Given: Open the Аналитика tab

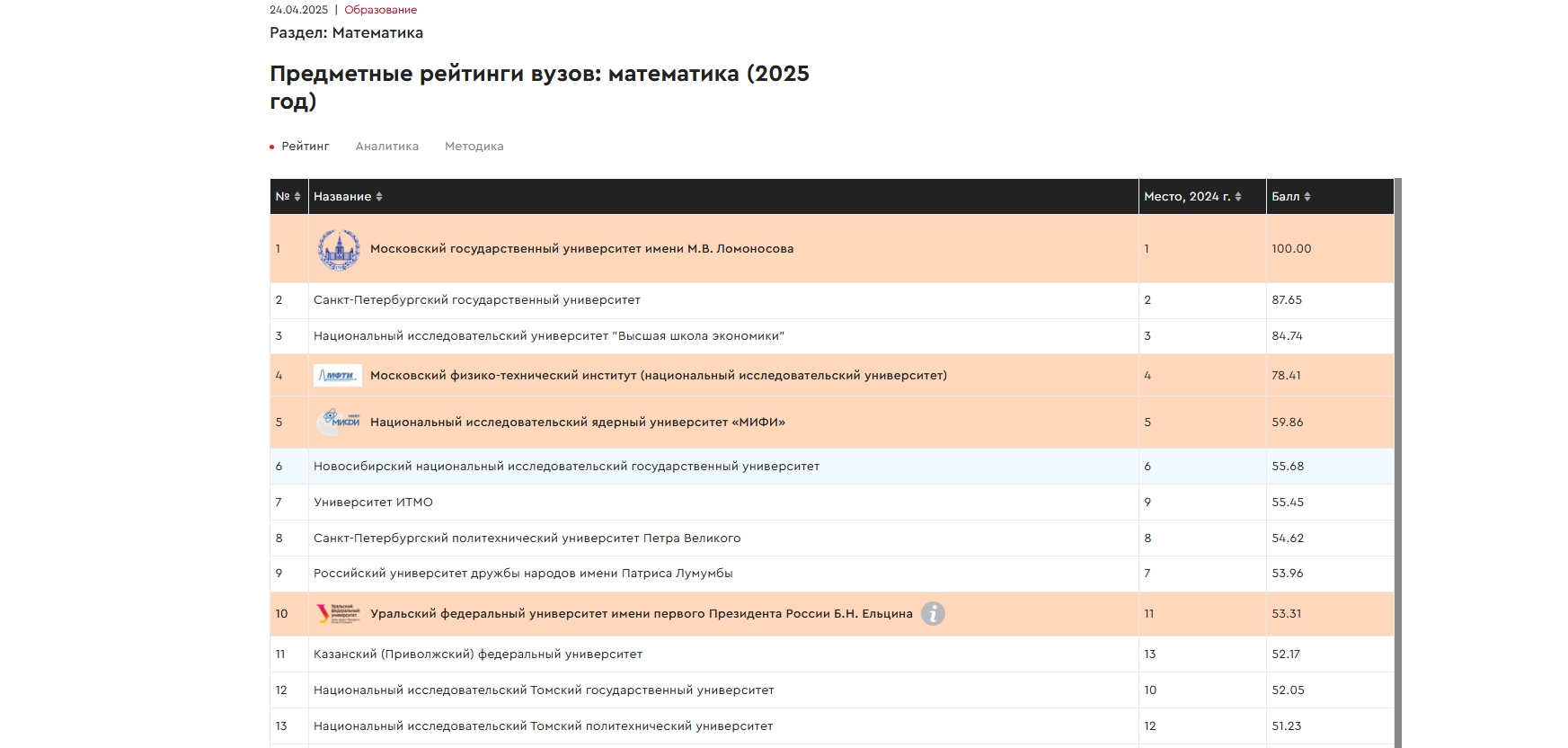Looking at the screenshot, I should pyautogui.click(x=387, y=147).
